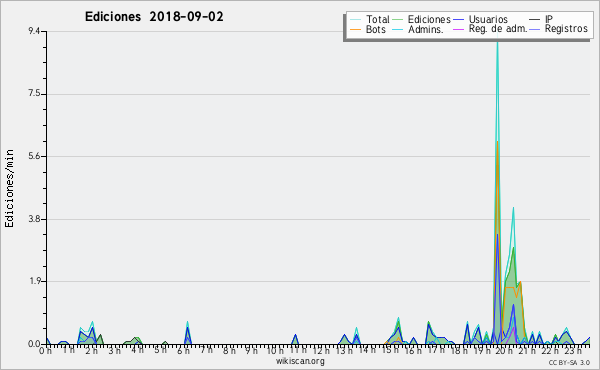Click the '12 h' x-axis label

coord(321,350)
